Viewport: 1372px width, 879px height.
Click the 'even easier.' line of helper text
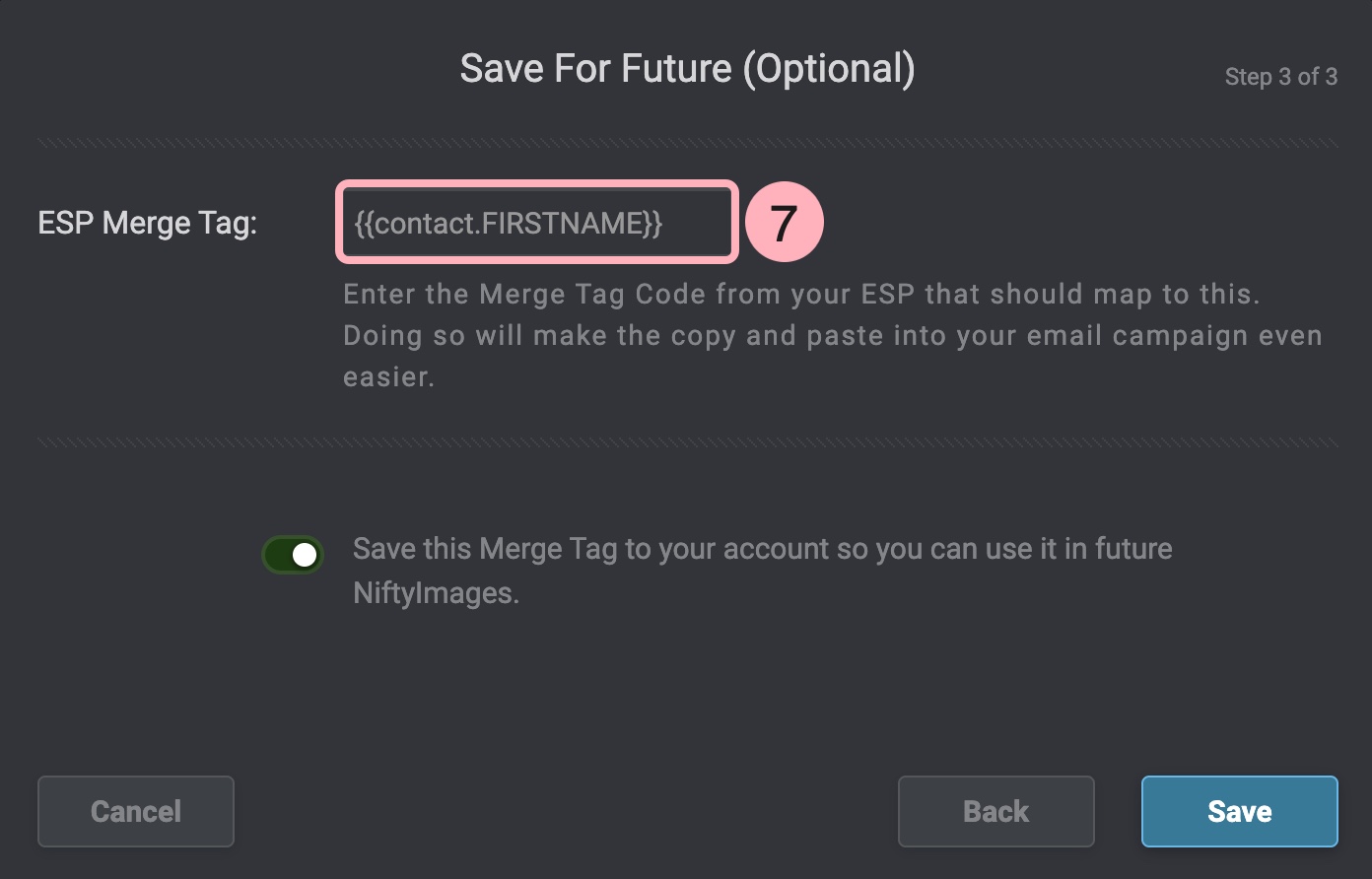tap(388, 376)
